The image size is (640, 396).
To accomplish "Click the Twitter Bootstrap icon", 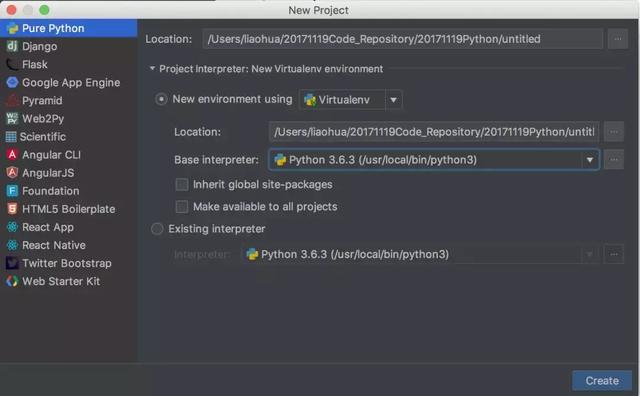I will 12,263.
